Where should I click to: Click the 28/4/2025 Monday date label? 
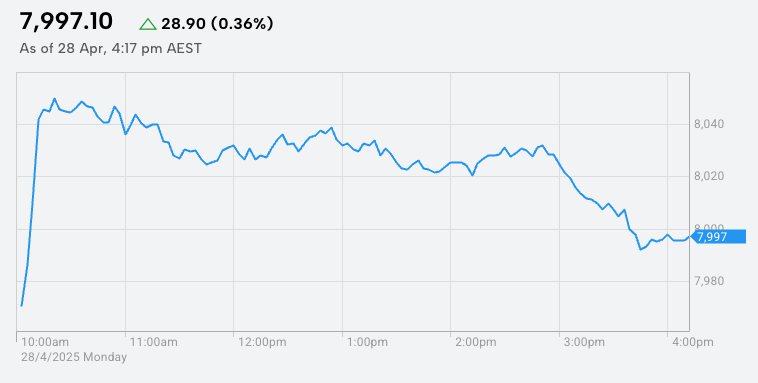pyautogui.click(x=74, y=357)
